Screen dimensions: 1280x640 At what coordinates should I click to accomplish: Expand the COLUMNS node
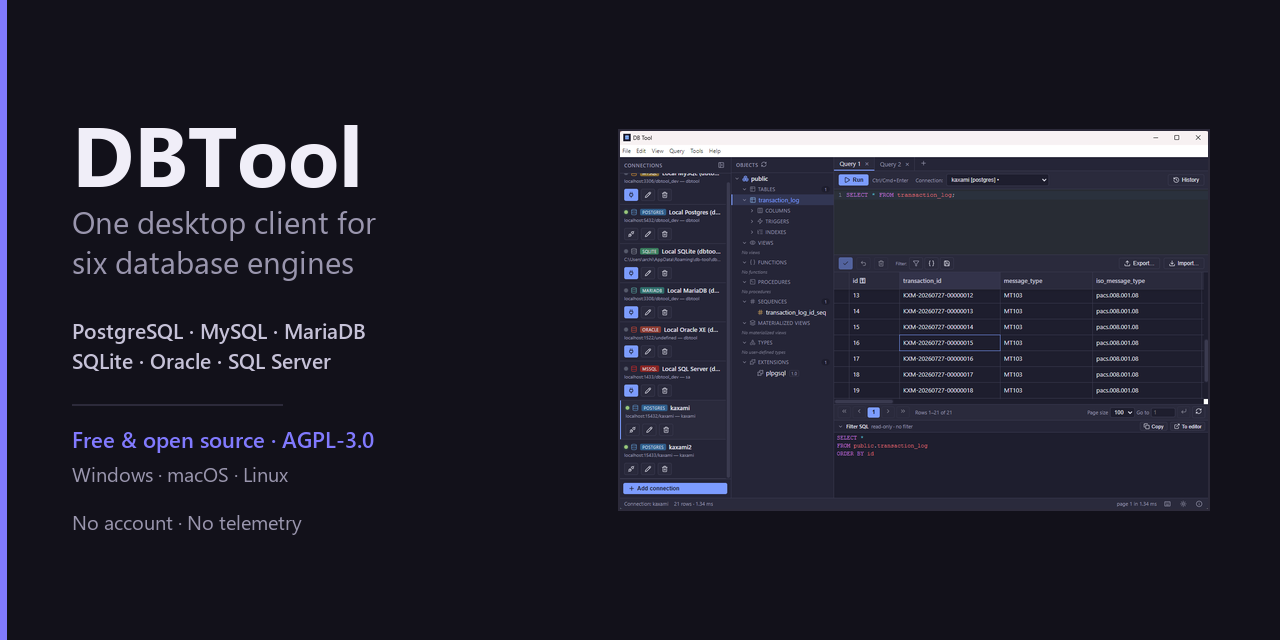752,211
